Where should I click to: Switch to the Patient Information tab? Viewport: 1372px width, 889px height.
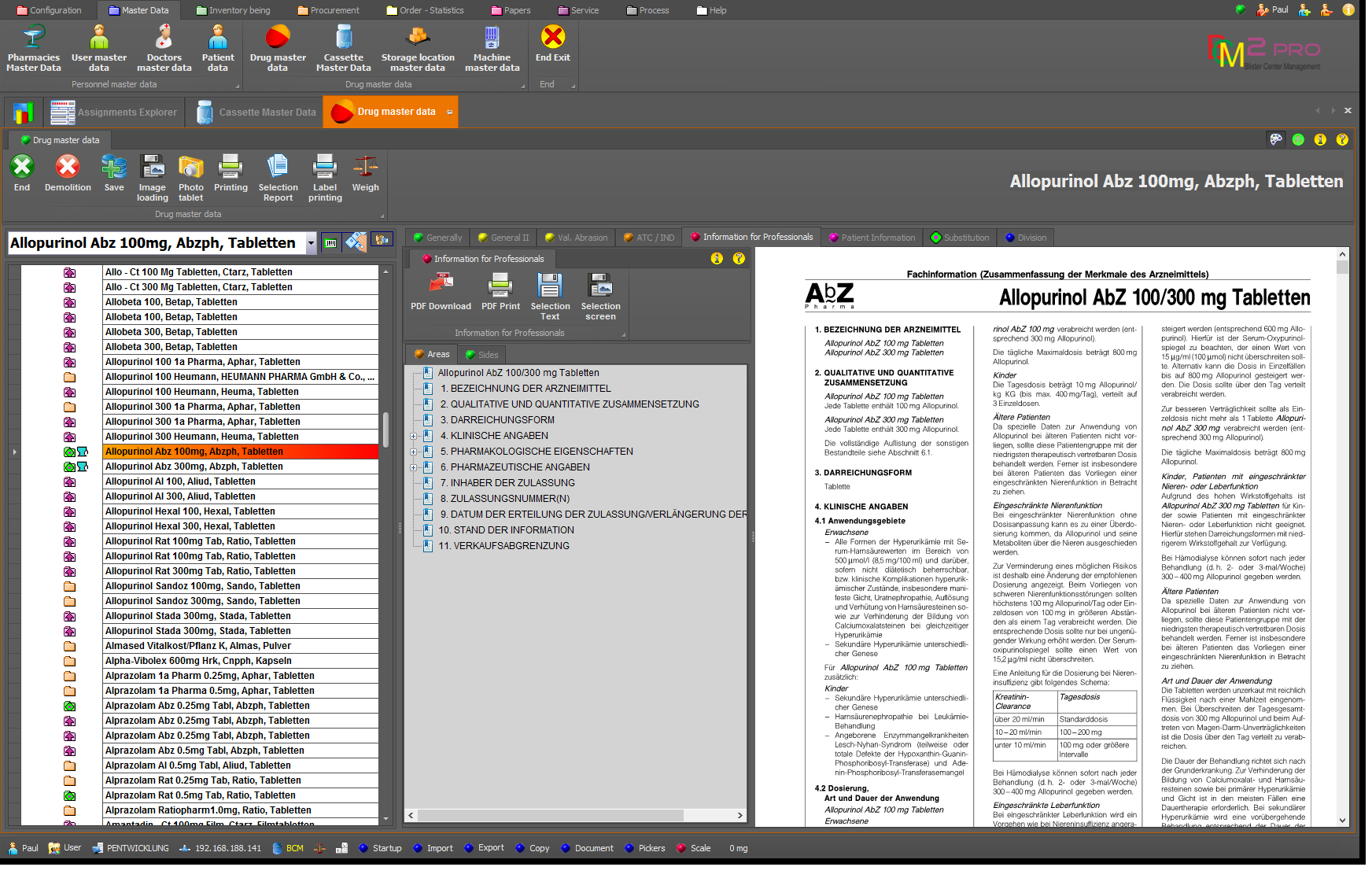click(872, 238)
